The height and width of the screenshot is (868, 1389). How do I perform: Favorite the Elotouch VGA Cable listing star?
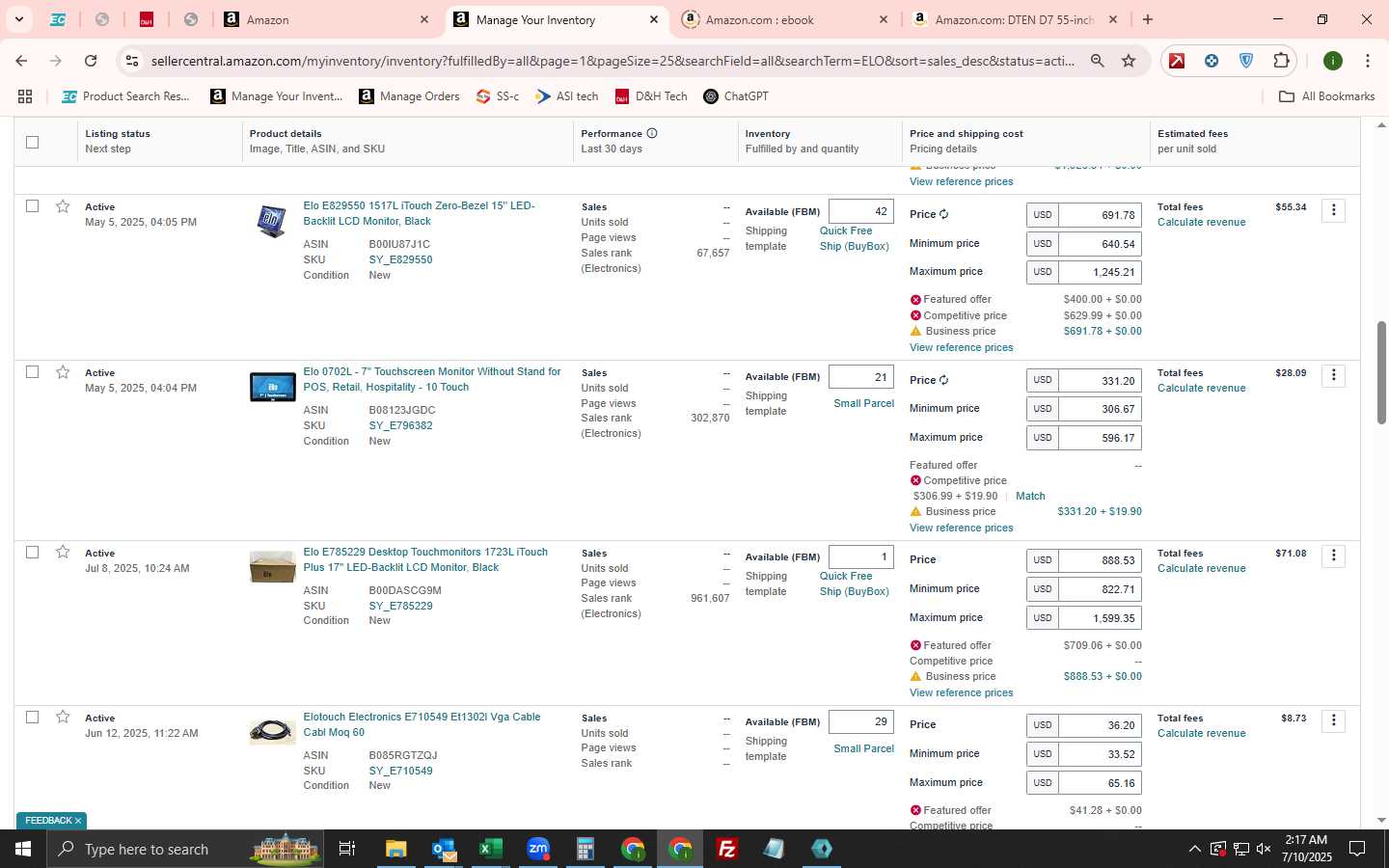[x=63, y=718]
